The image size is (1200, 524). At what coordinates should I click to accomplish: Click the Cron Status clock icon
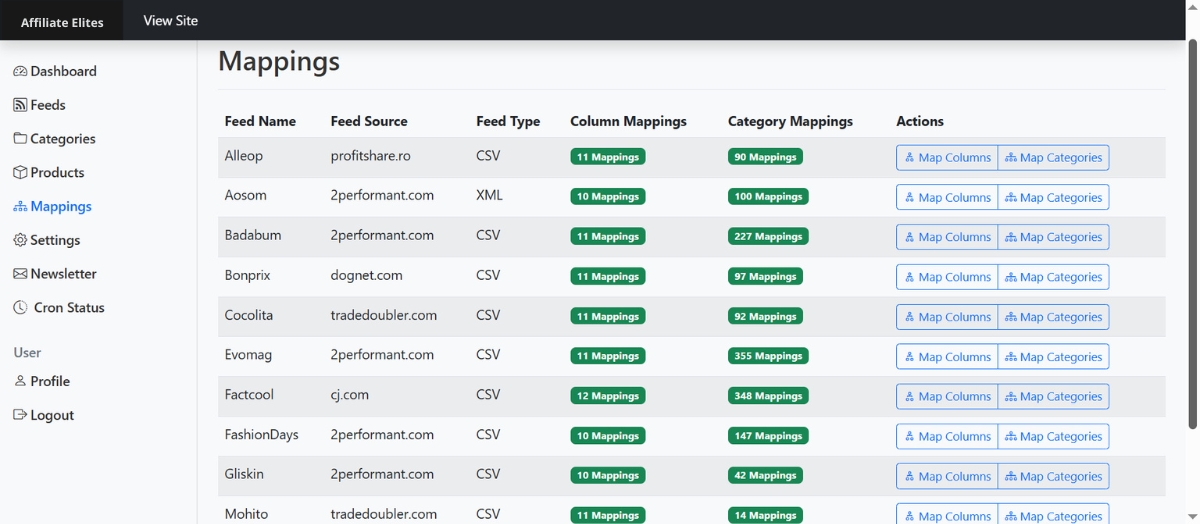20,308
